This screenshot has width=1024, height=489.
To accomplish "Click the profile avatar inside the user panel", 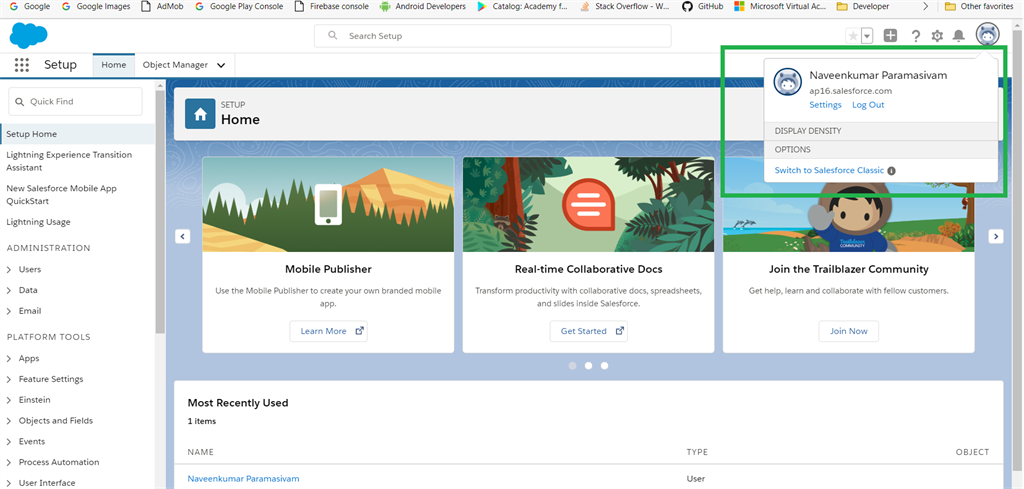I will (788, 82).
